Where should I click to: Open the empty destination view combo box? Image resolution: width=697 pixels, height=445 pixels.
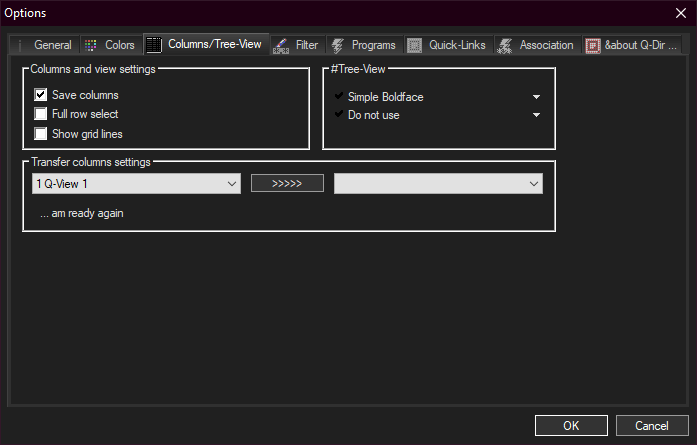[437, 184]
